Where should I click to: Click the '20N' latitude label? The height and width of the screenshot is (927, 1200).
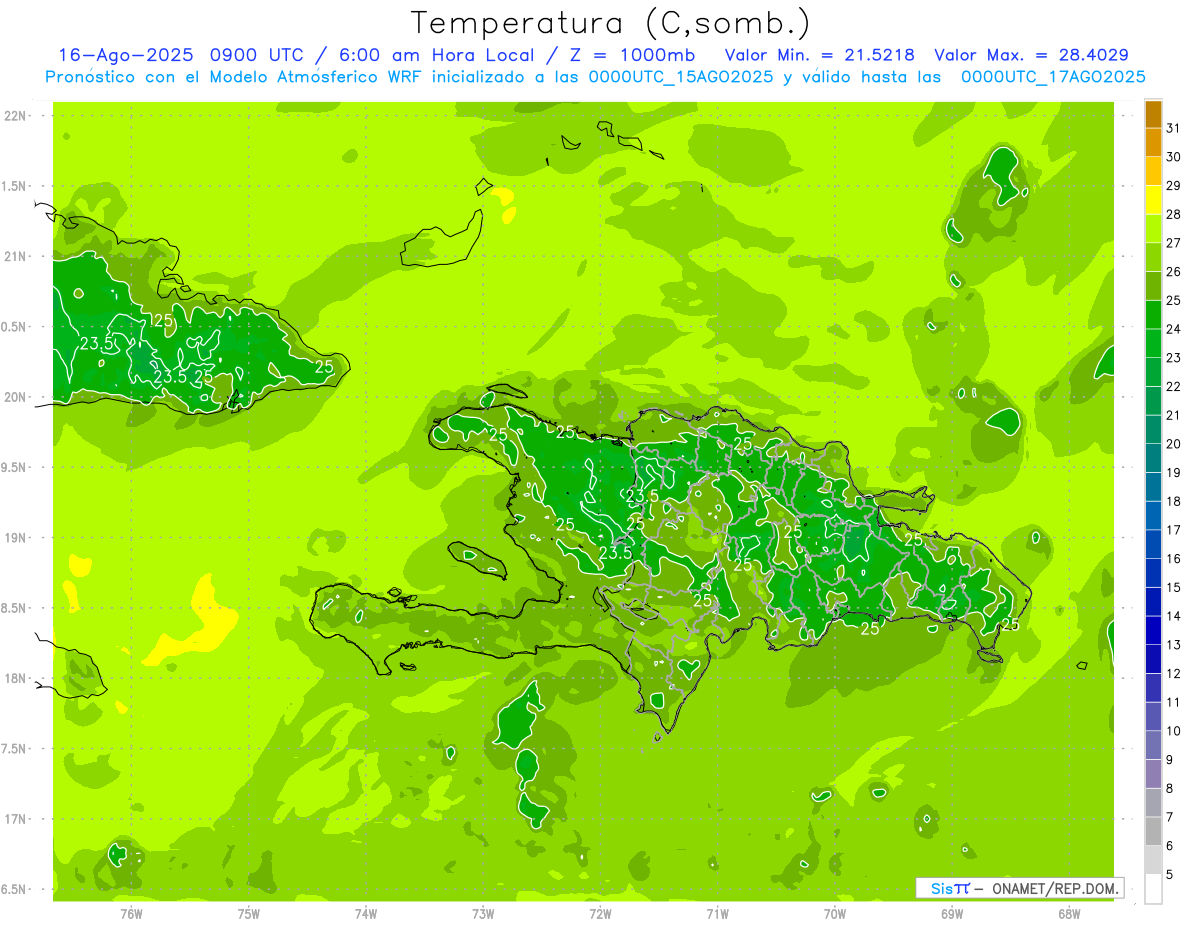coord(16,397)
